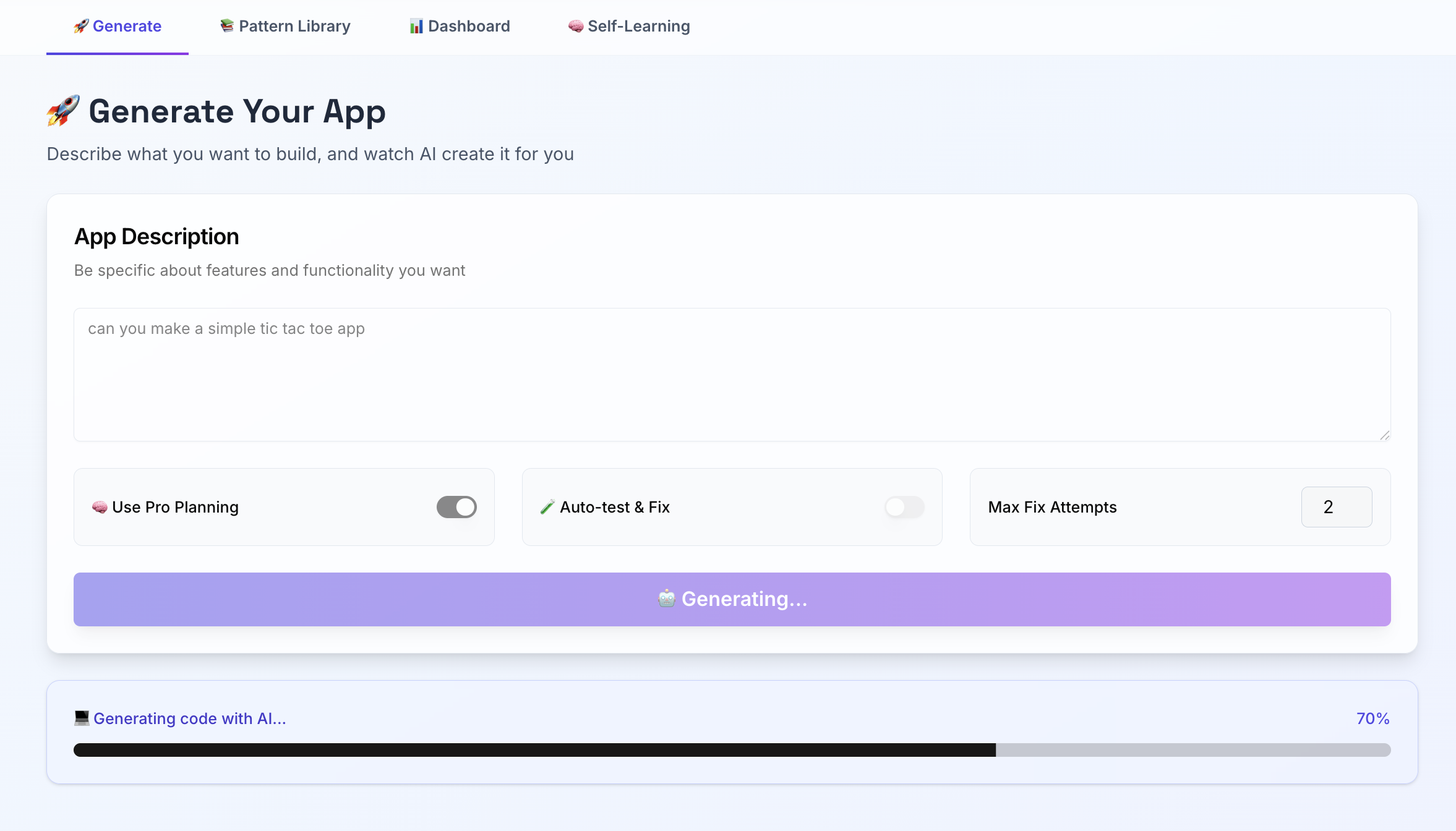Click the laptop icon in progress status
1456x831 pixels.
pos(82,718)
